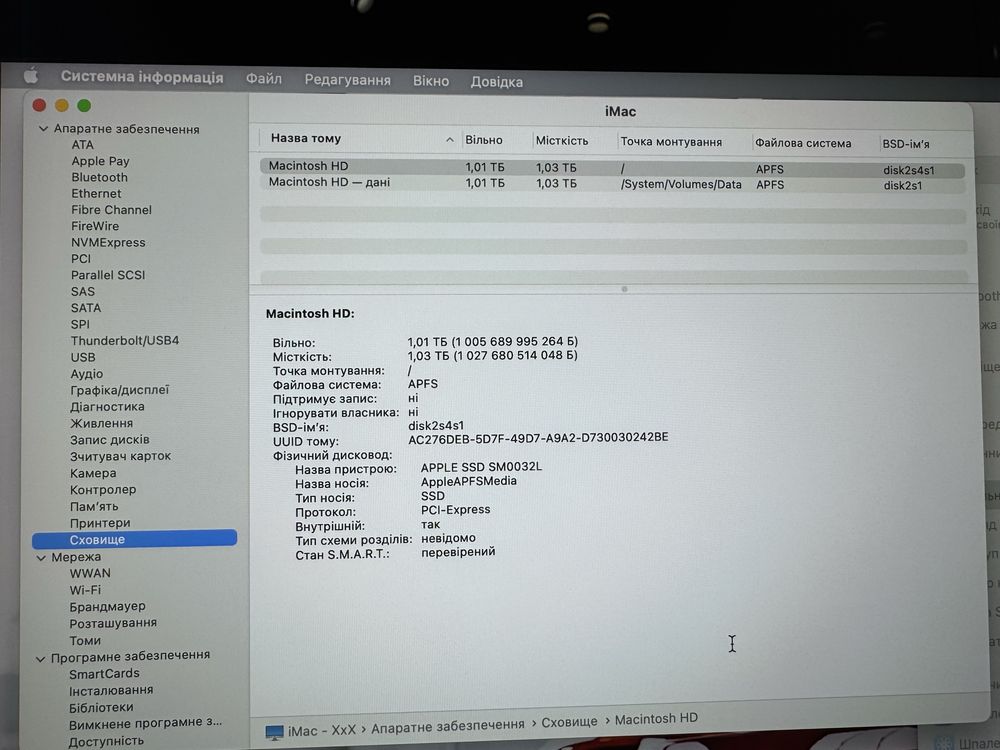Select SmartCards in the sidebar
This screenshot has height=750, width=1000.
pyautogui.click(x=104, y=674)
